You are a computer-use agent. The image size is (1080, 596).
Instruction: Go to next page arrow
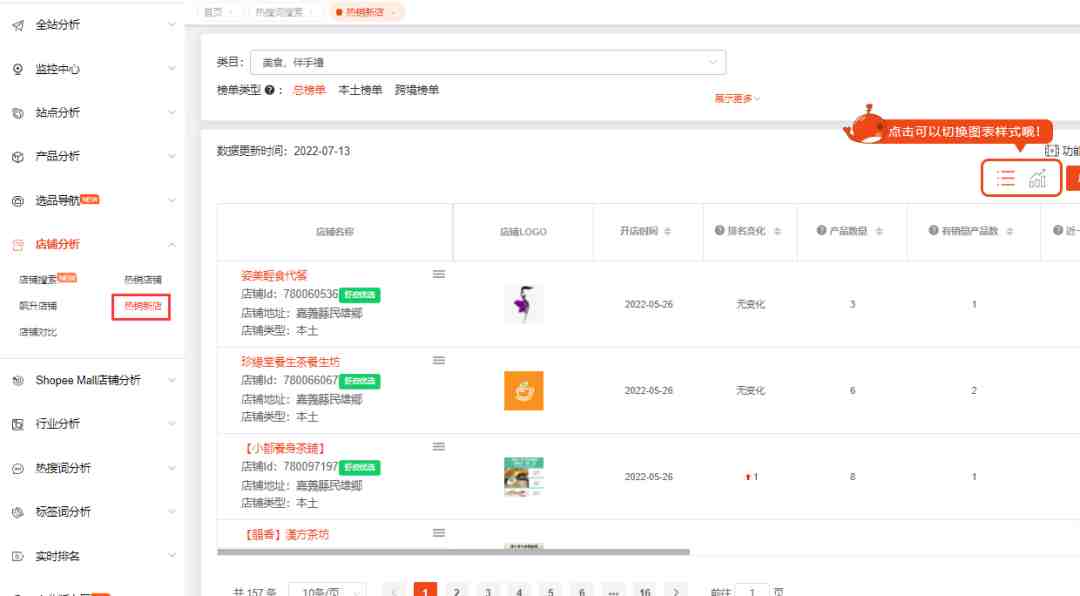click(676, 591)
